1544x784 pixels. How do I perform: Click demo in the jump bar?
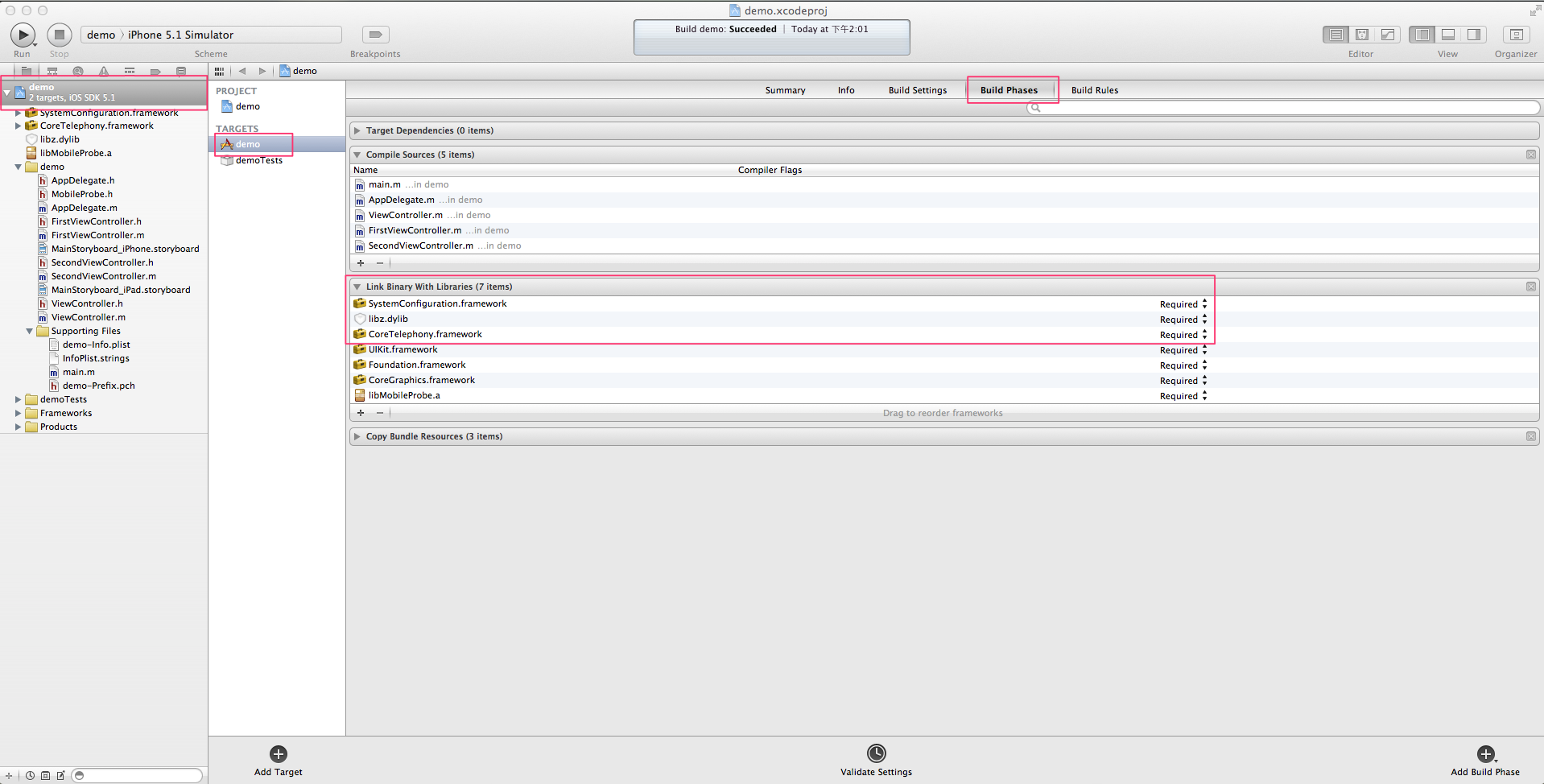pyautogui.click(x=299, y=71)
